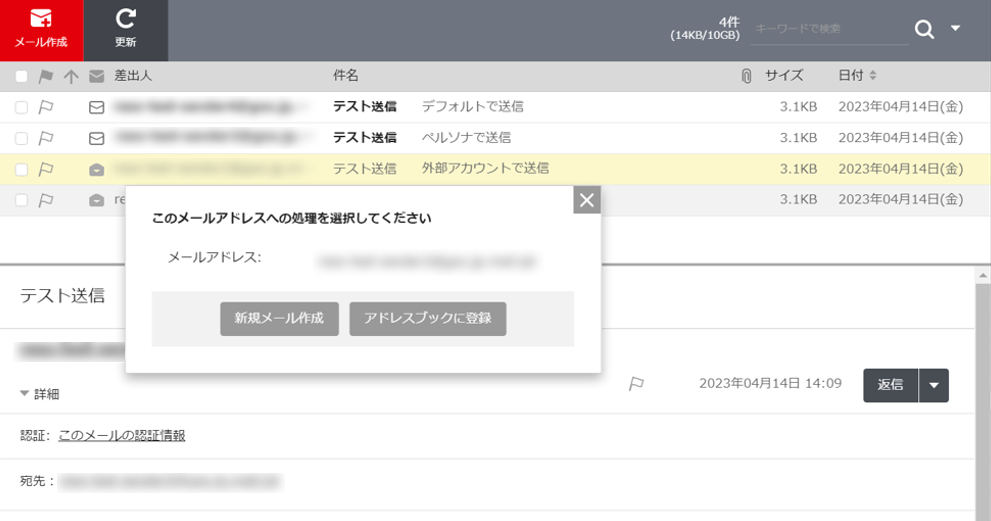Collapse the 詳細 details section

coord(40,394)
